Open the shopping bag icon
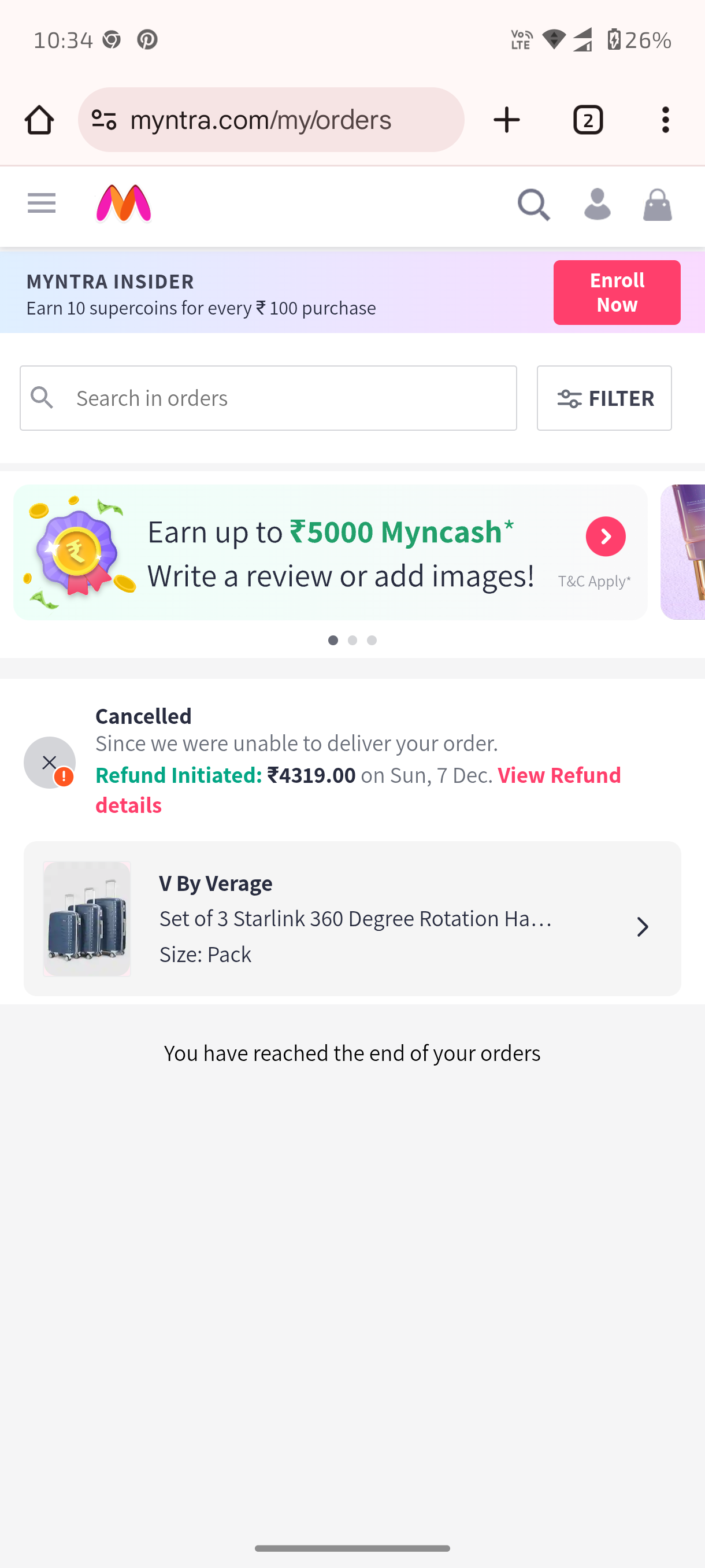 tap(657, 205)
